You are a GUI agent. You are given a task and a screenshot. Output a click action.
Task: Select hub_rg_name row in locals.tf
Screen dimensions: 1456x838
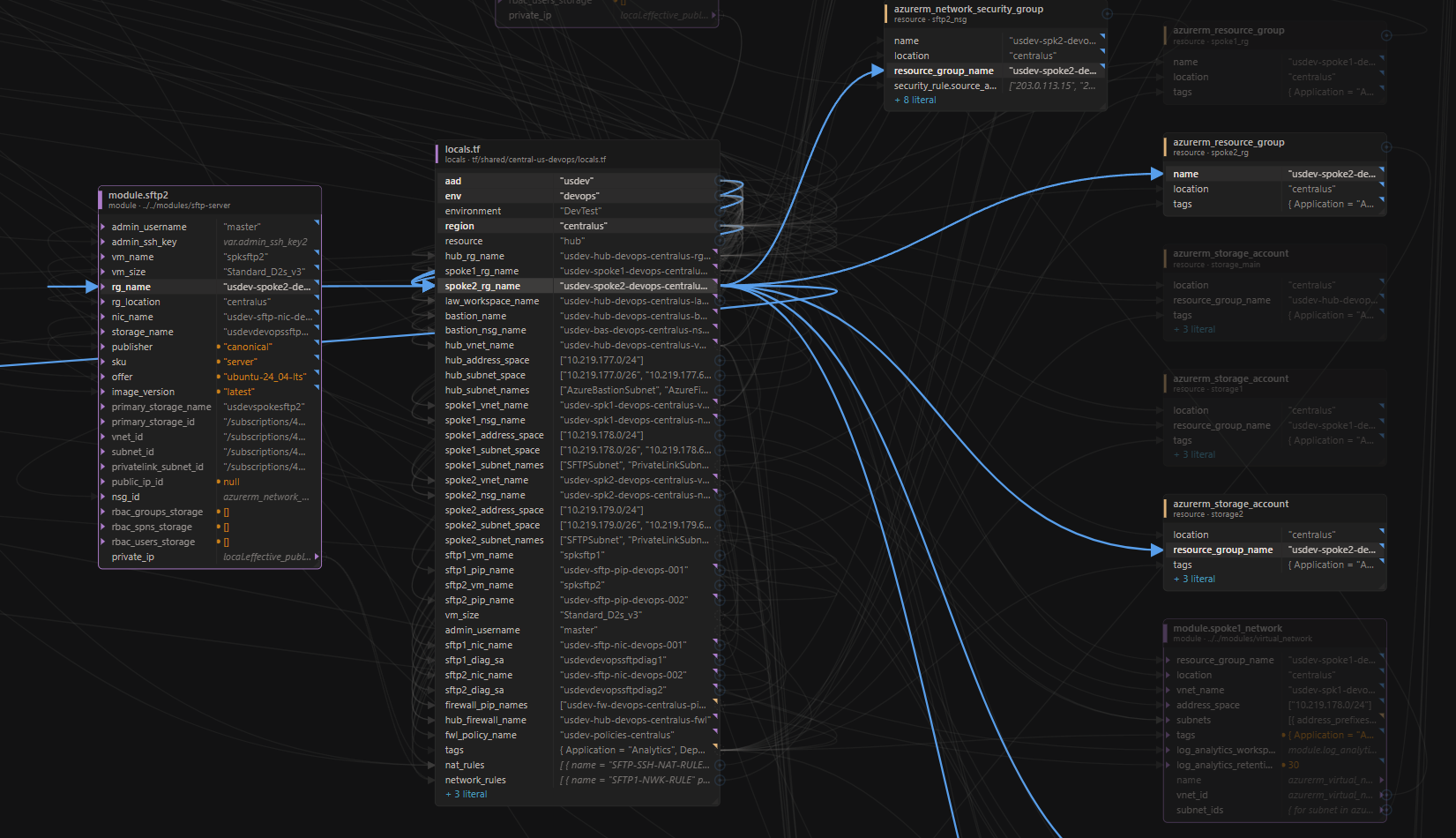pos(579,256)
